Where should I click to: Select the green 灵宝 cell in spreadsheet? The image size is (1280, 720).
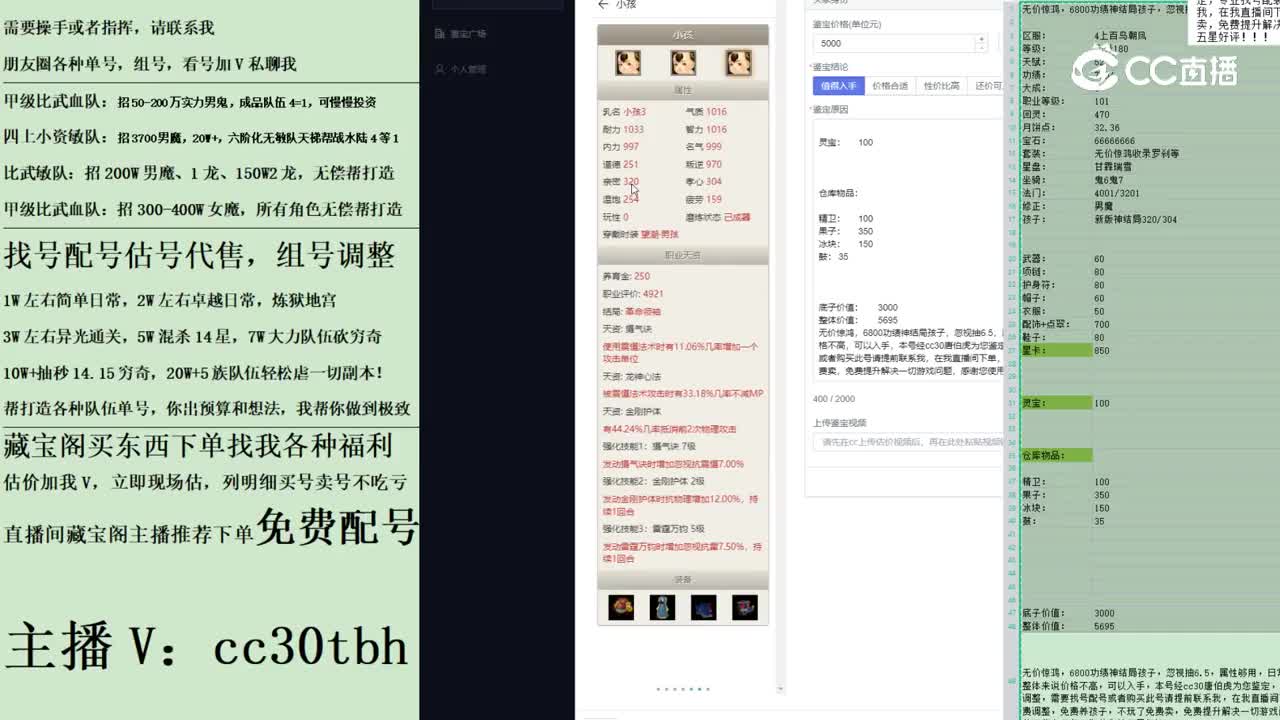tap(1055, 403)
